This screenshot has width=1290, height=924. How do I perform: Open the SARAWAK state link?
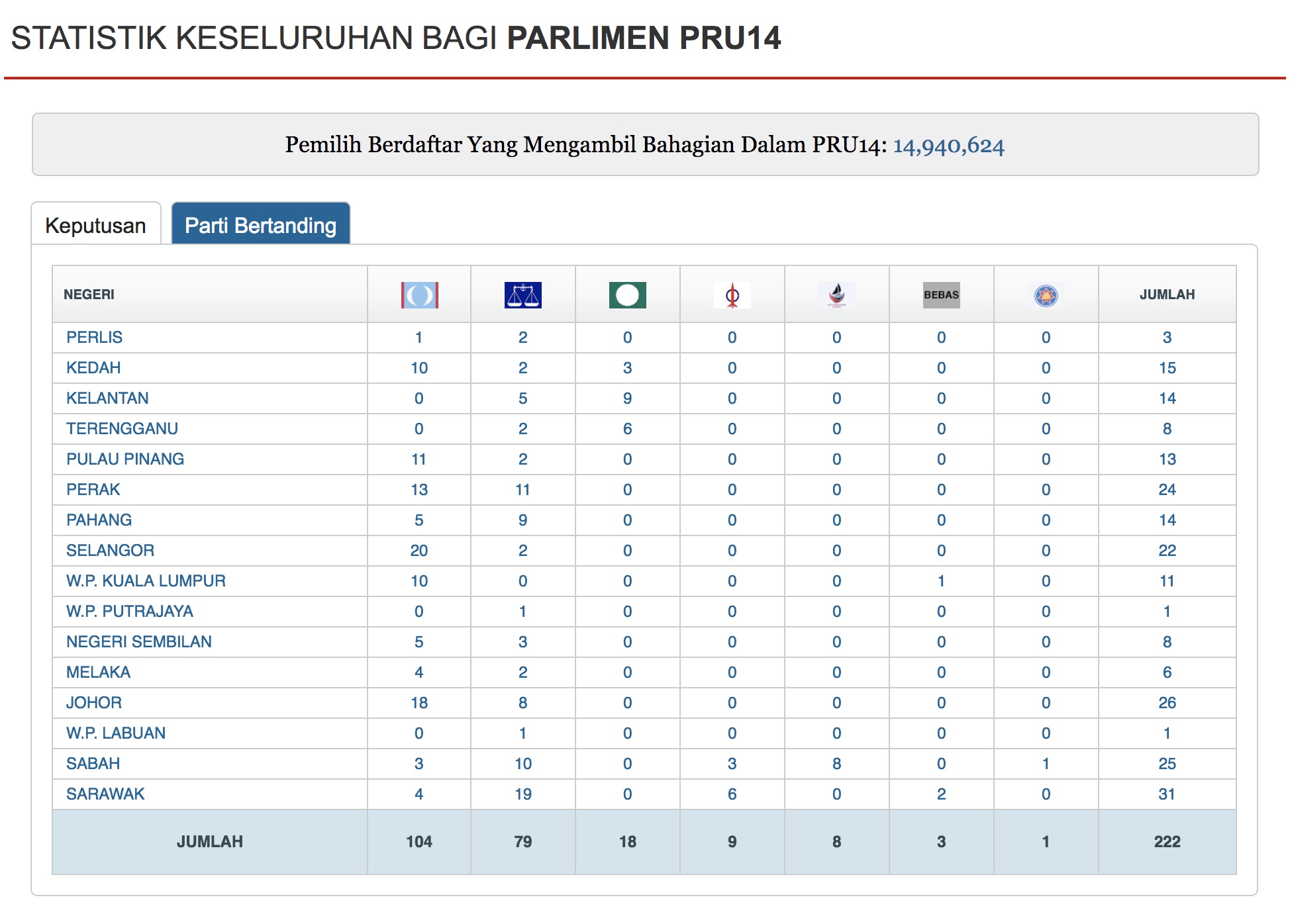(x=105, y=794)
